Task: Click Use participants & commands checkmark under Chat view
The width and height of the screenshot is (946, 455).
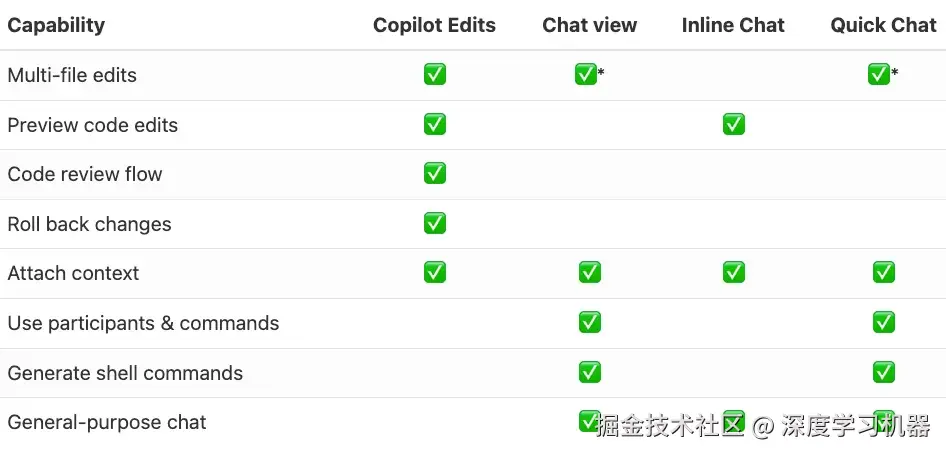Action: [x=589, y=322]
